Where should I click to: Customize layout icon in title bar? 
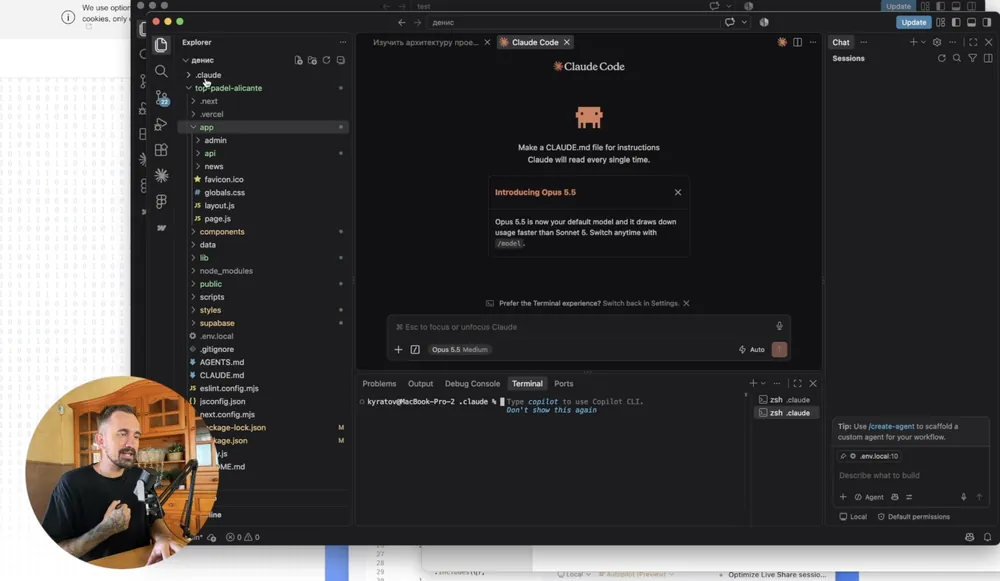tap(941, 22)
